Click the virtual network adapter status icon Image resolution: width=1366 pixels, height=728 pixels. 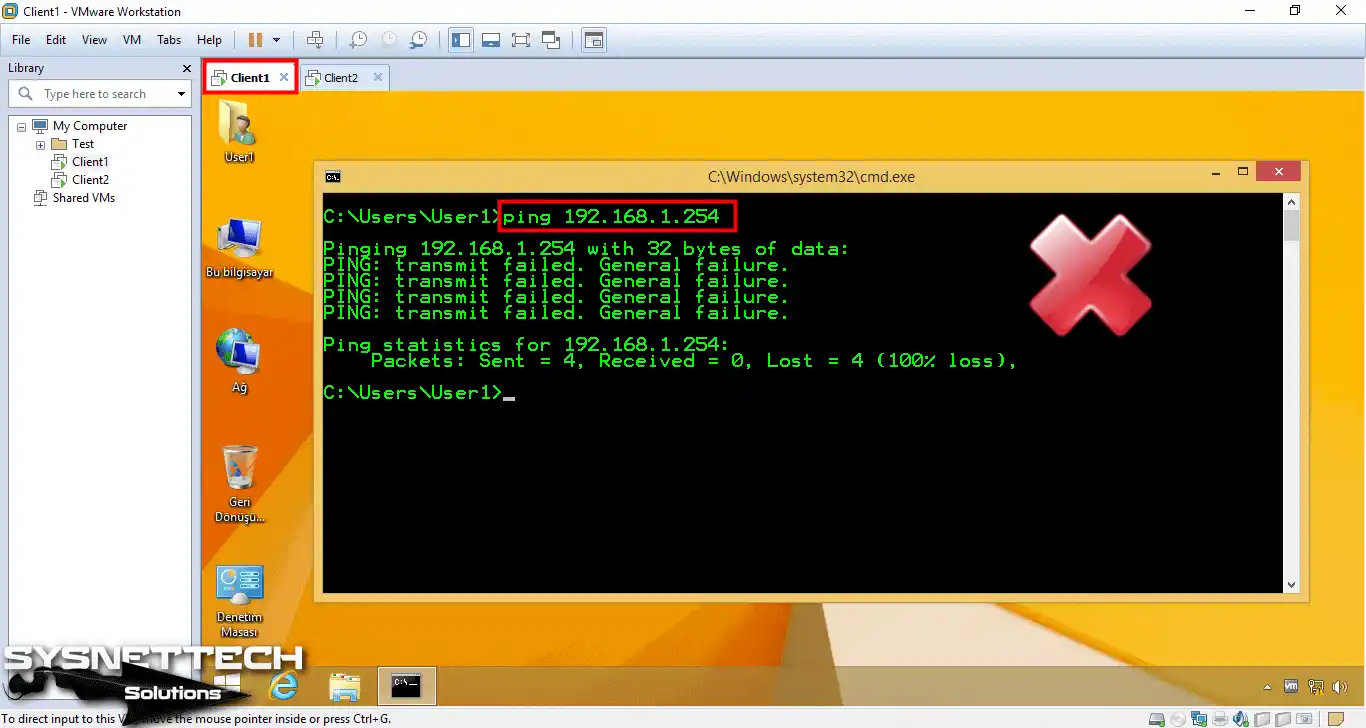coord(1199,718)
